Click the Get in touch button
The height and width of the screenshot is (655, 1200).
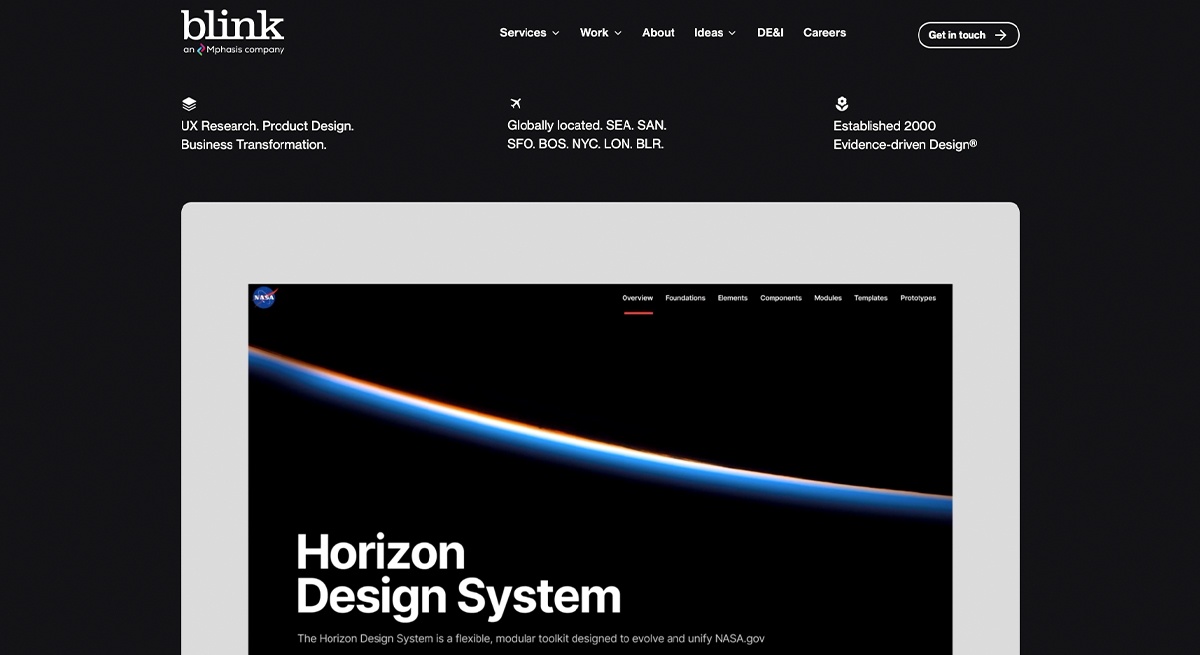pos(969,35)
